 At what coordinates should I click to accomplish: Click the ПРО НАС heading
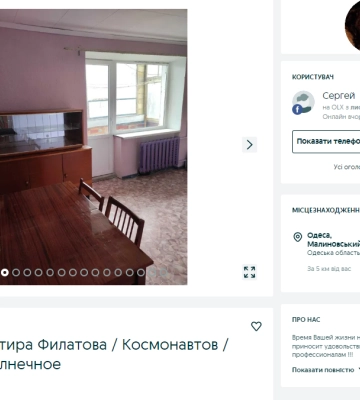coord(306,320)
